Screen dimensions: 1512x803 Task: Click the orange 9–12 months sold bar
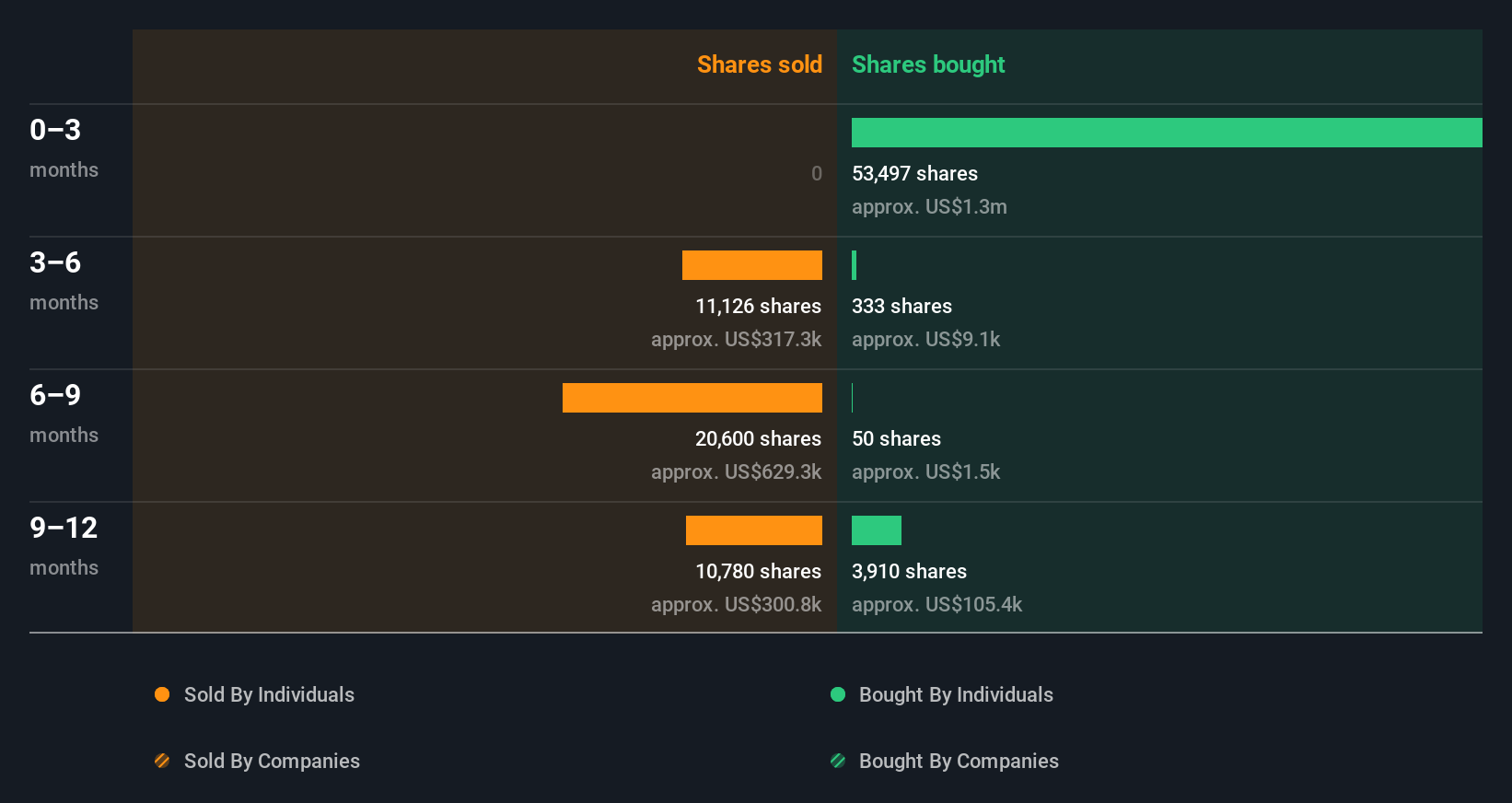754,530
